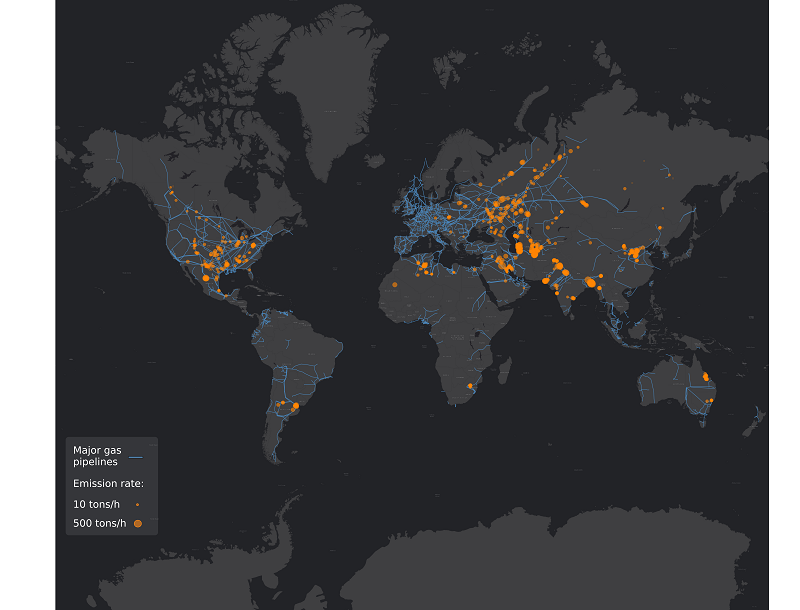Click the small 10 tons/h orange dot
Viewport: 800px width, 610px height.
(x=137, y=504)
